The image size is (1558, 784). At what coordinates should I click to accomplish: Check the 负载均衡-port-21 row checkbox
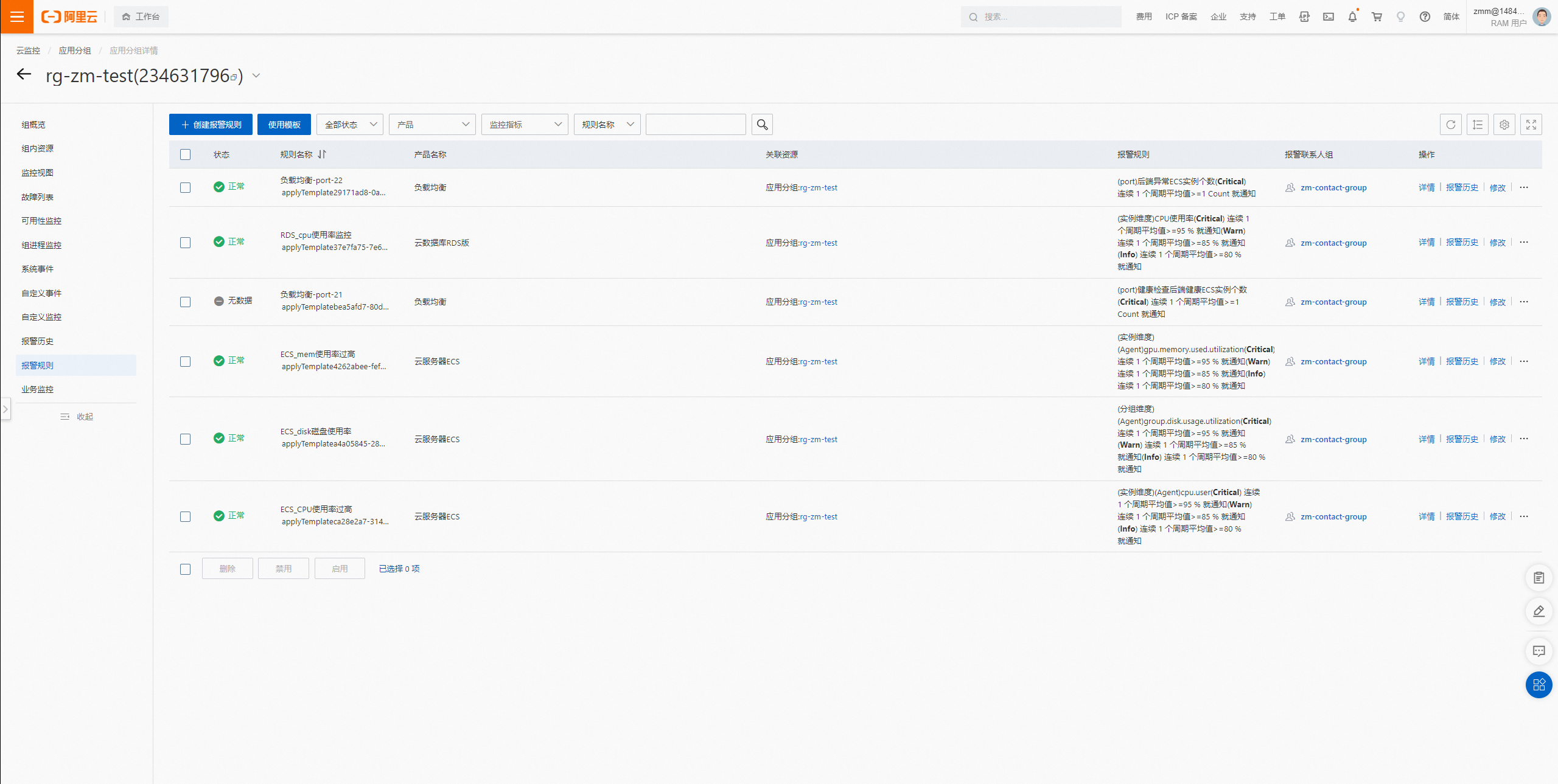[x=186, y=302]
